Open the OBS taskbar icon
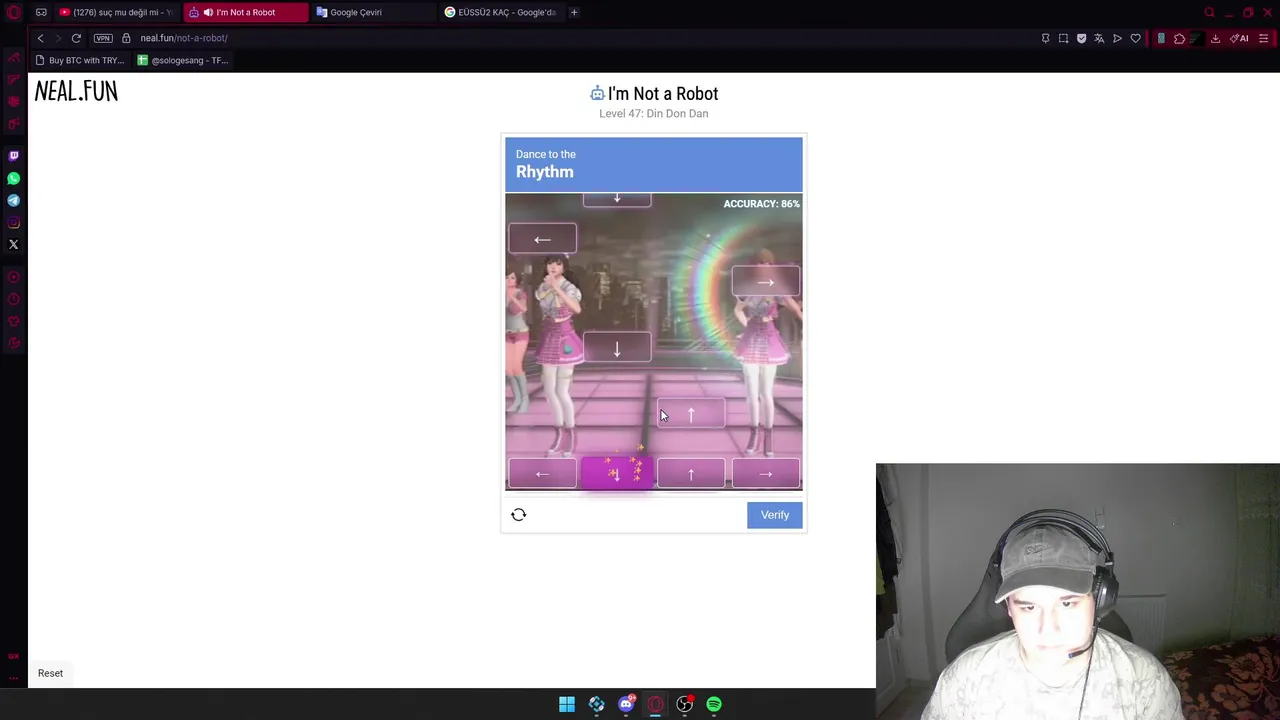This screenshot has width=1280, height=720. tap(685, 704)
